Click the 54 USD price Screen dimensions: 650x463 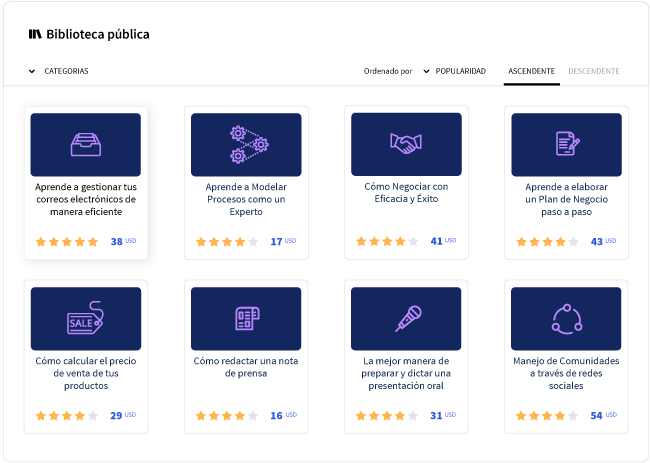[604, 415]
